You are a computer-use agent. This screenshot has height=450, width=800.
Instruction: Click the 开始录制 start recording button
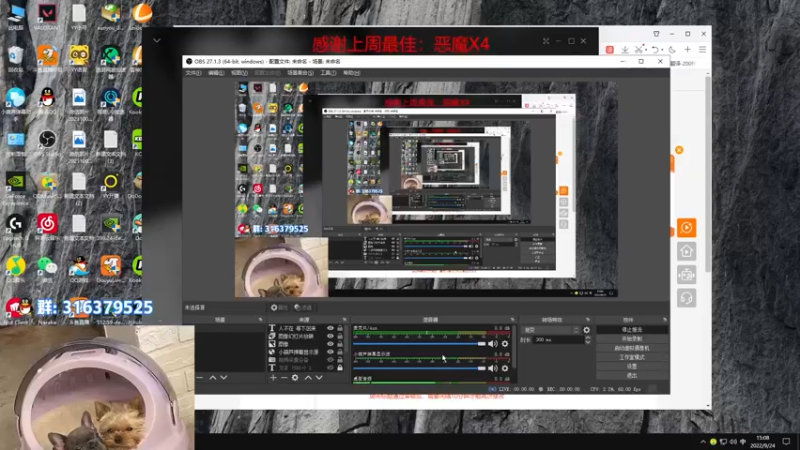[x=632, y=339]
